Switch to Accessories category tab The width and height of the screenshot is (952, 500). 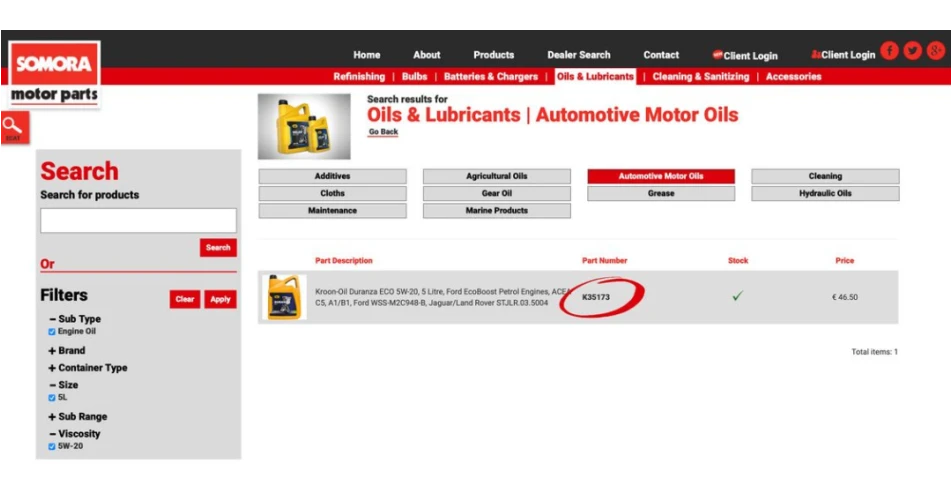[794, 76]
